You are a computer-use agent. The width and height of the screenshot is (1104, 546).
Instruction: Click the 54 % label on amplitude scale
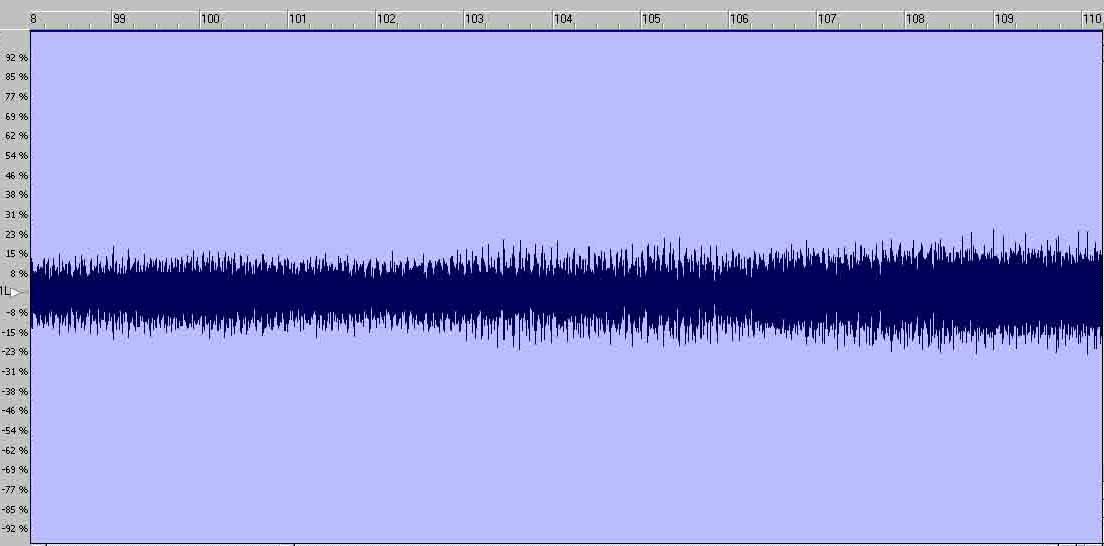16,156
